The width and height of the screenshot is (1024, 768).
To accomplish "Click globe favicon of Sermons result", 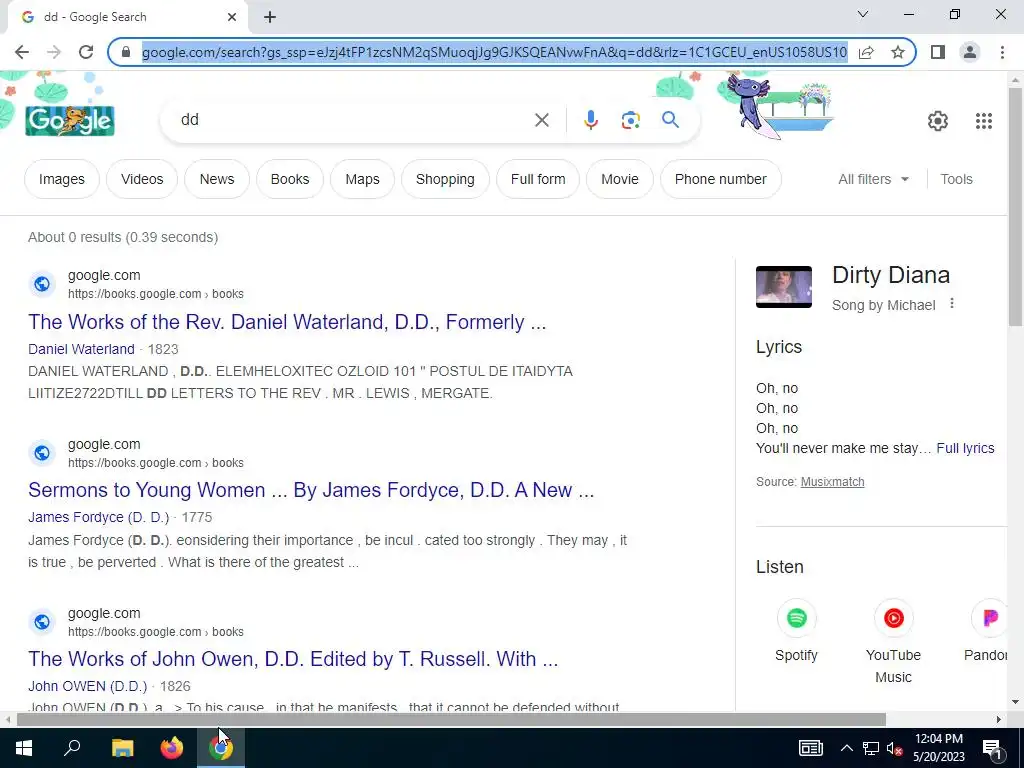I will (42, 453).
